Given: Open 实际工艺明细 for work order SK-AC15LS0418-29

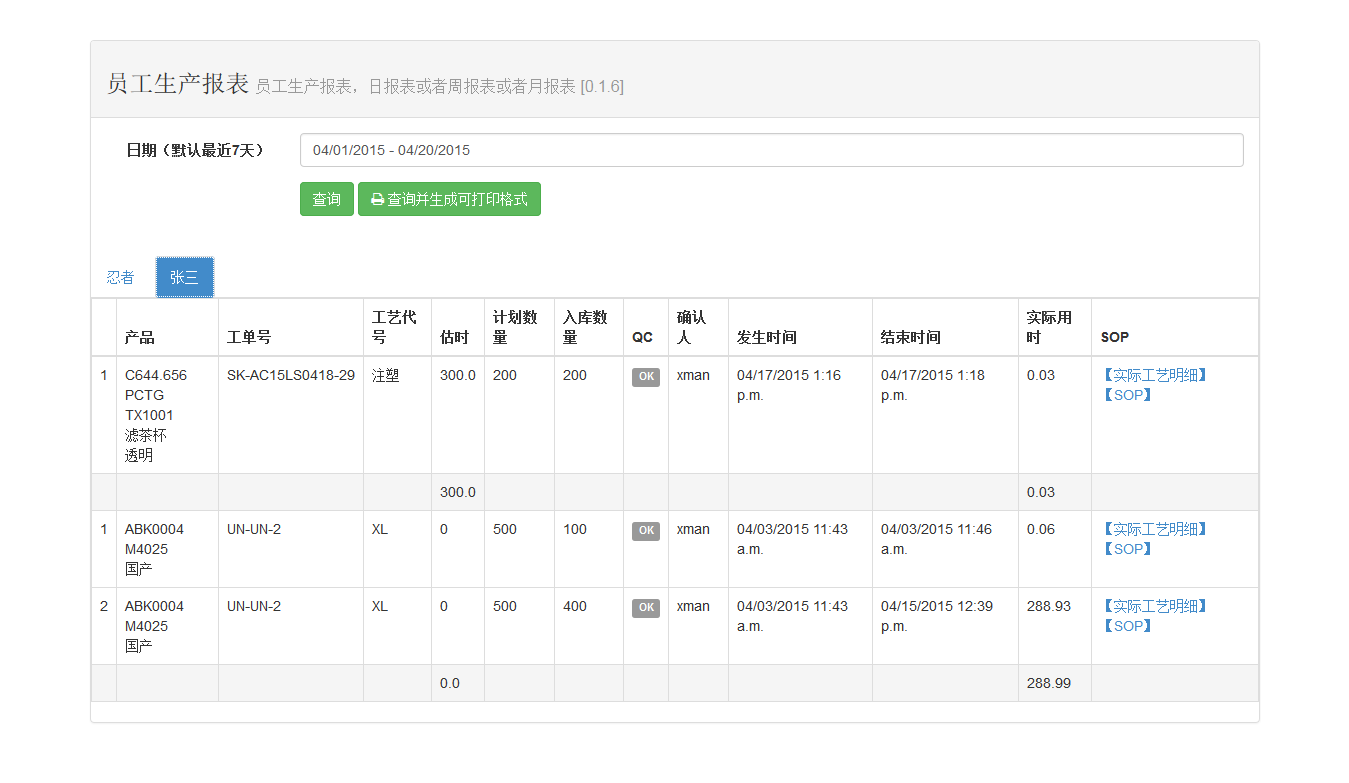Looking at the screenshot, I should [1155, 375].
